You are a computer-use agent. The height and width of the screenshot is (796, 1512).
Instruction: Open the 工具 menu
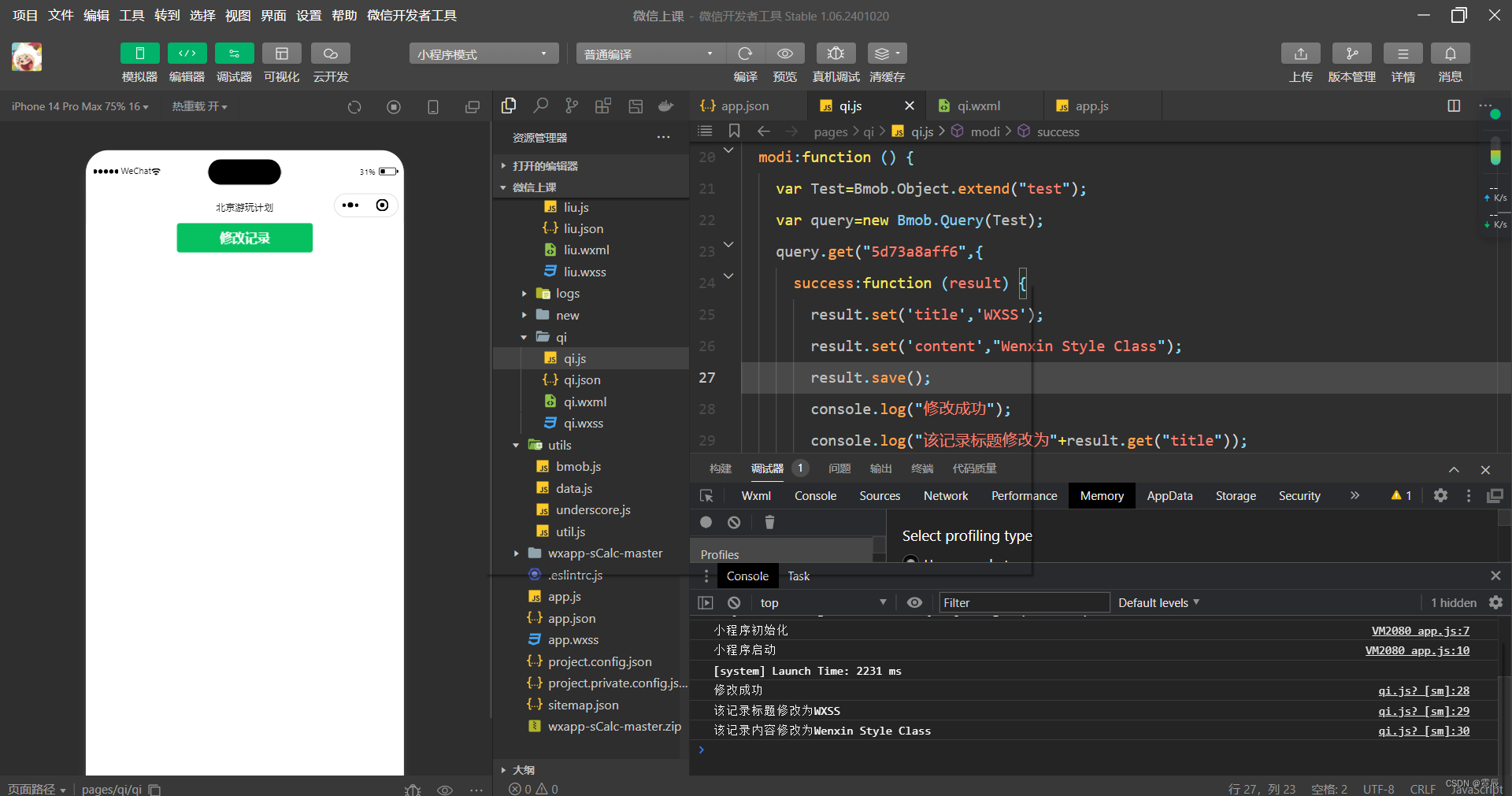[x=132, y=15]
